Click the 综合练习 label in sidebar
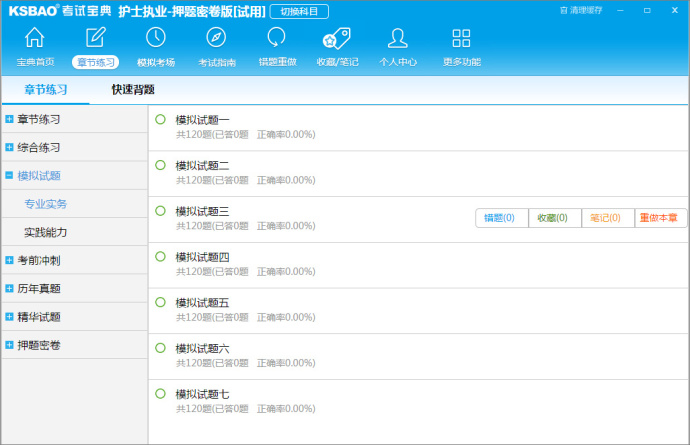Screen dimensions: 690x445 39,147
